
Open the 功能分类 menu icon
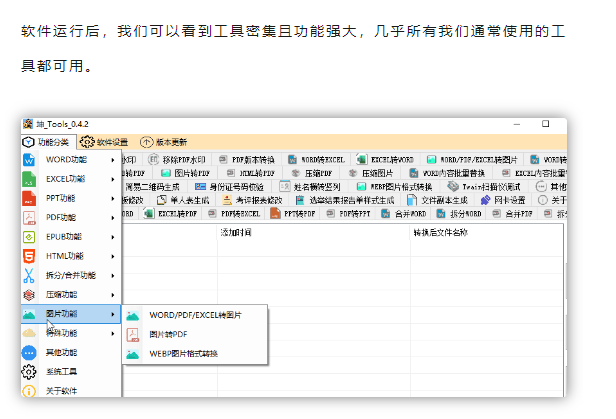coord(28,142)
